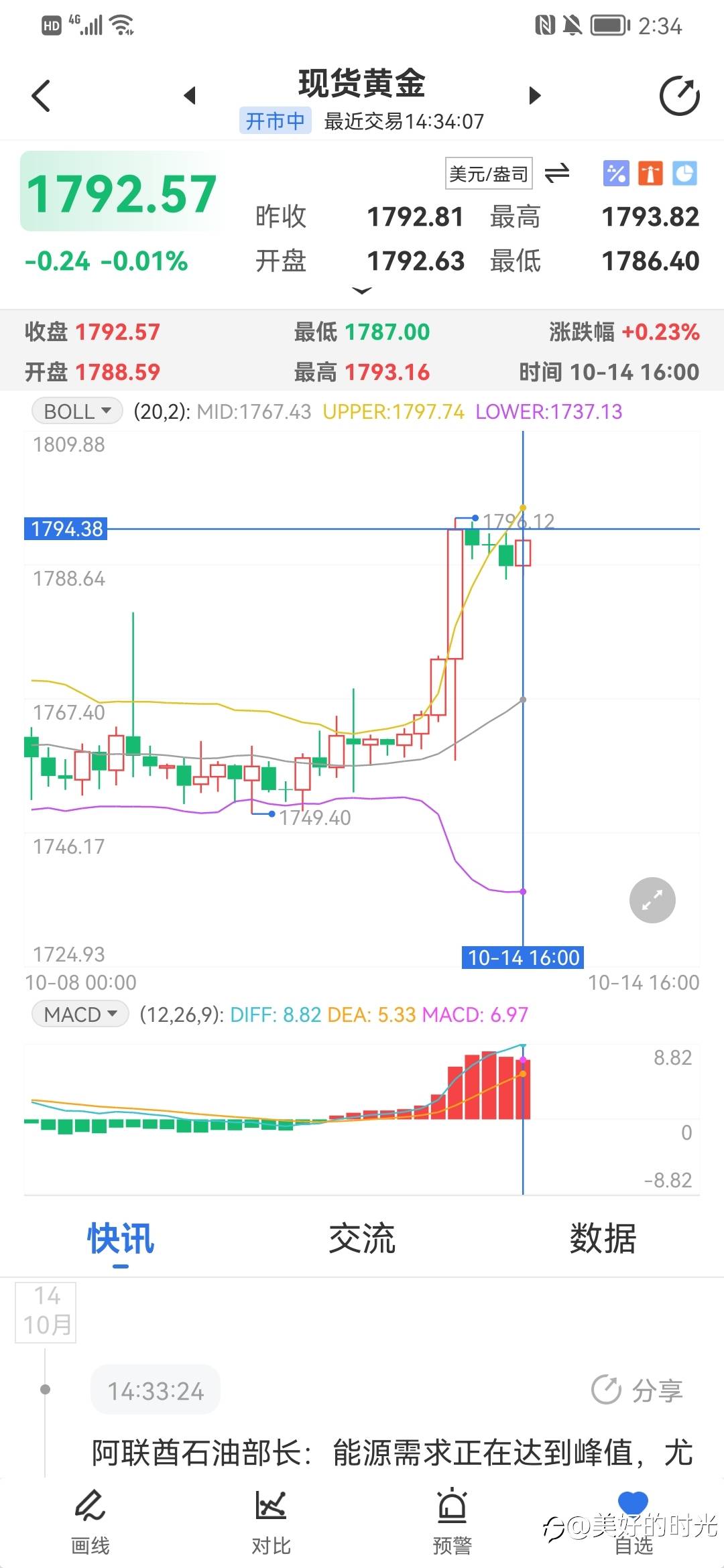The image size is (724, 1568).
Task: Go back with the left chevron
Action: pos(42,96)
